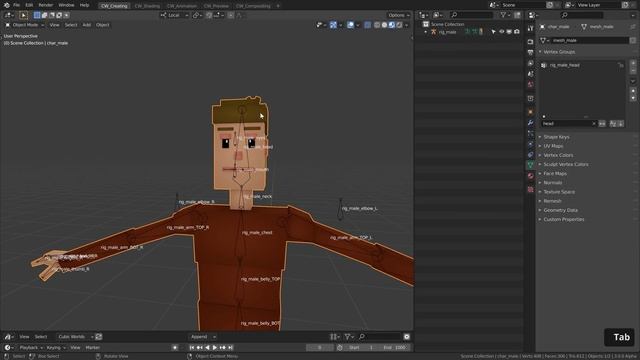Open the Tool properties tab

point(530,29)
